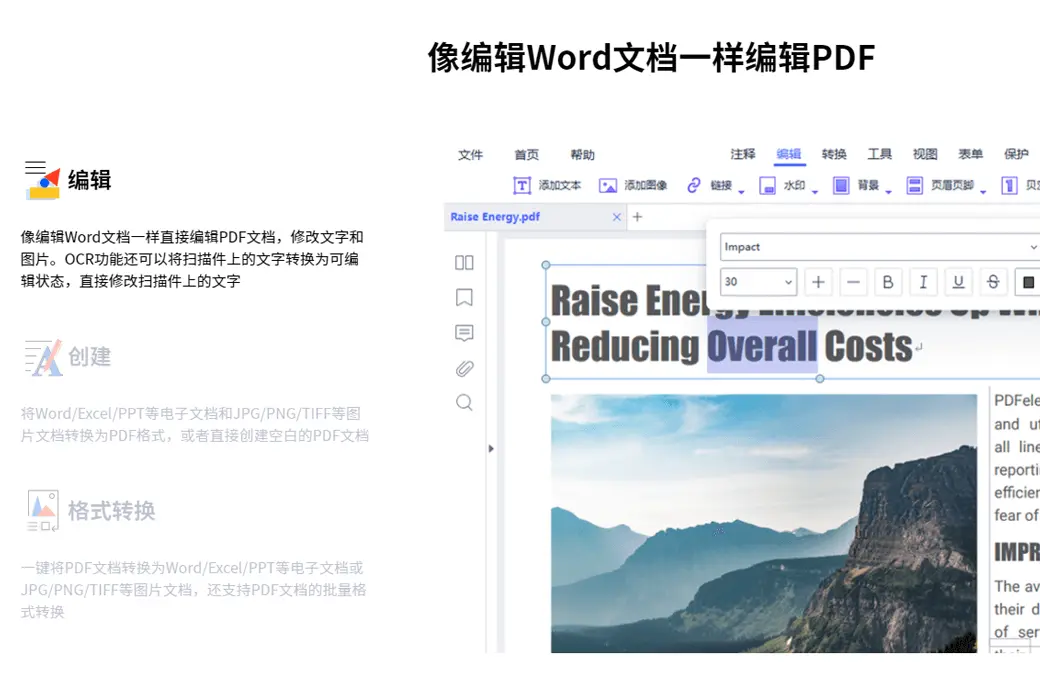Switch to the 表单 tab
Image resolution: width=1040 pixels, height=700 pixels.
click(x=970, y=154)
